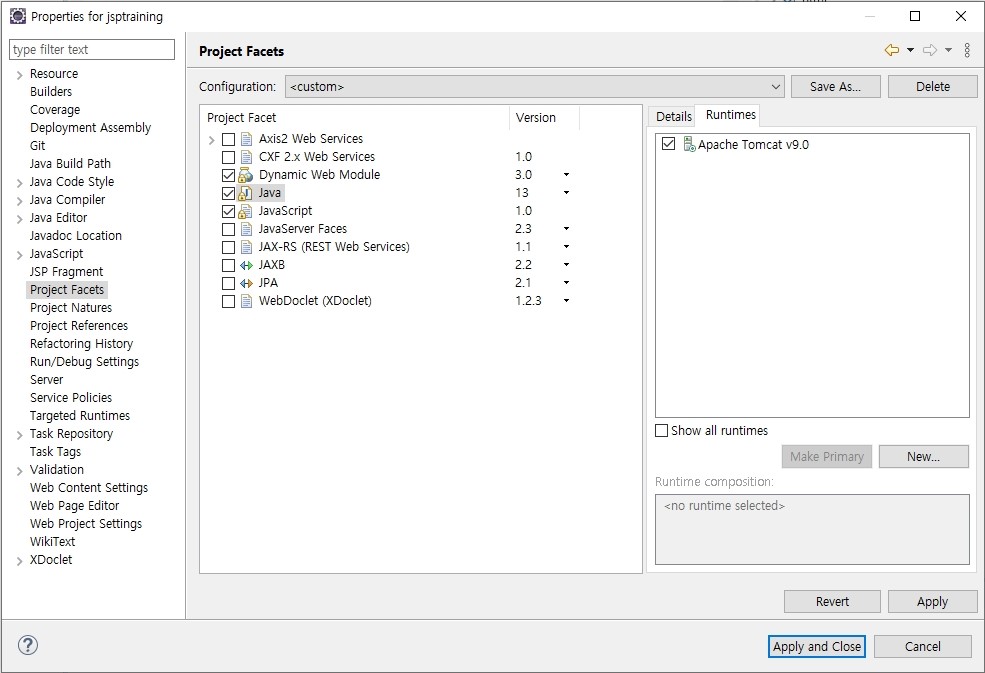The image size is (985, 673).
Task: Click the Axis2 Web Services document icon
Action: 247,139
